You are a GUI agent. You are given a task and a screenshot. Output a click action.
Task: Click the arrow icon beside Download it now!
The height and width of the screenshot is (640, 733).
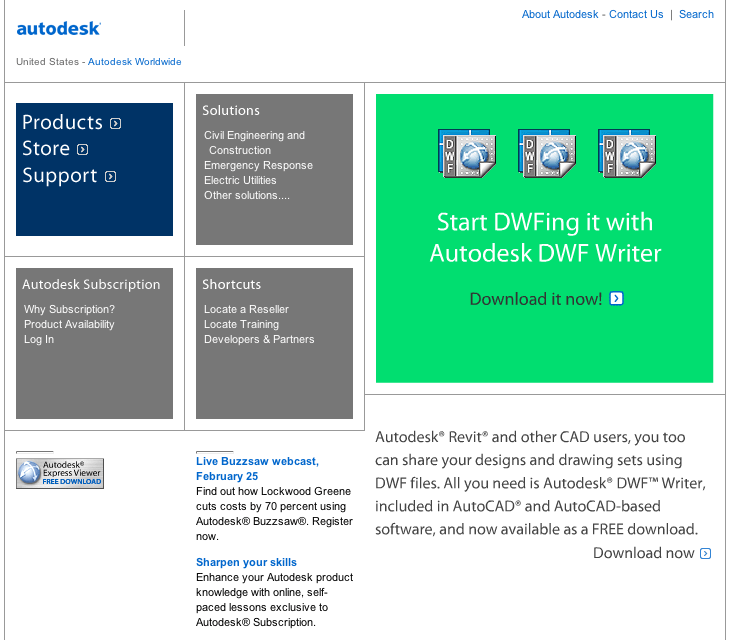[617, 298]
